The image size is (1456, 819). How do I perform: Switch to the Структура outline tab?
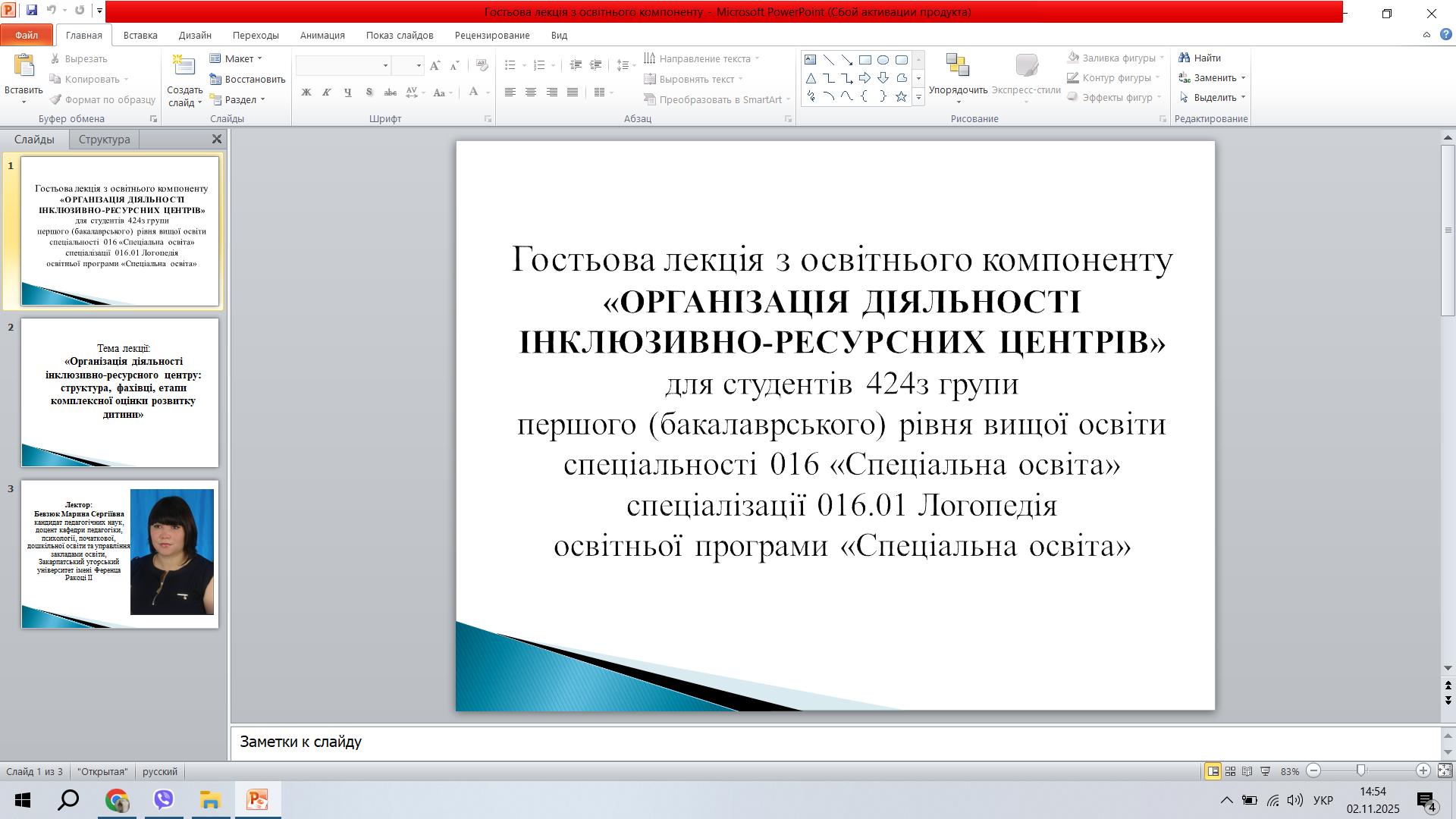click(105, 140)
